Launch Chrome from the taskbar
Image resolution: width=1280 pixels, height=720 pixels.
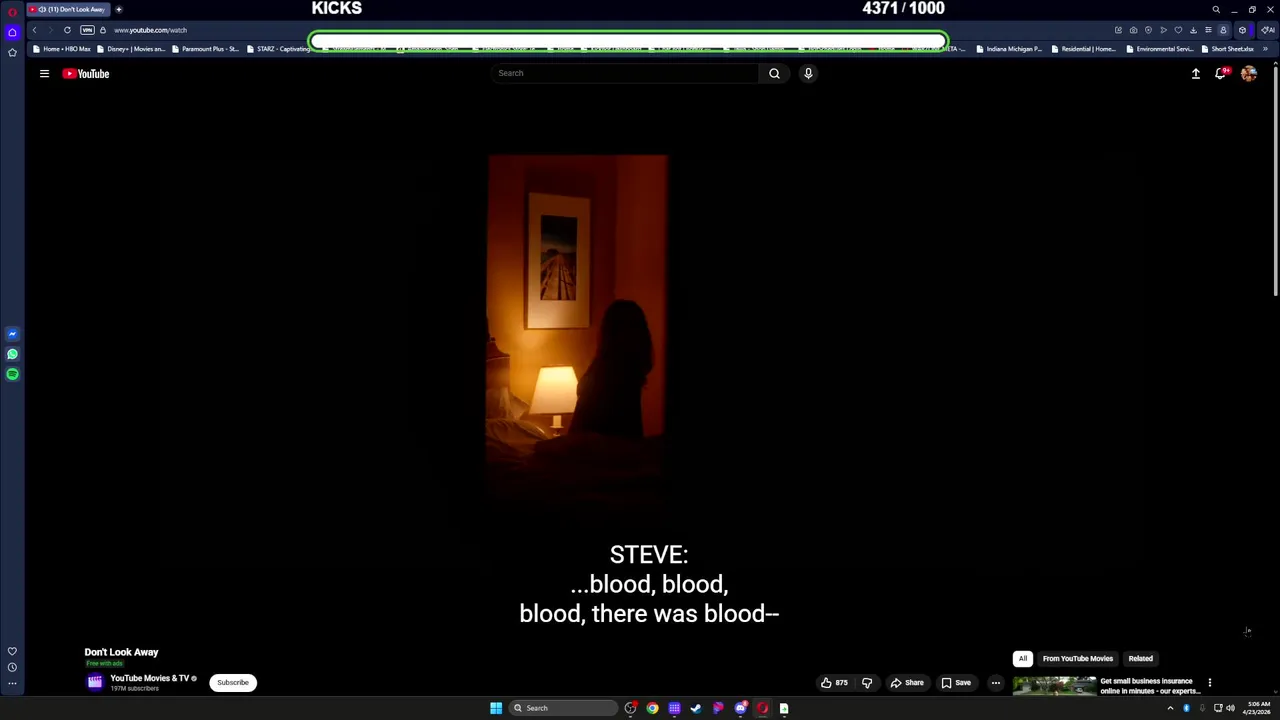point(652,708)
